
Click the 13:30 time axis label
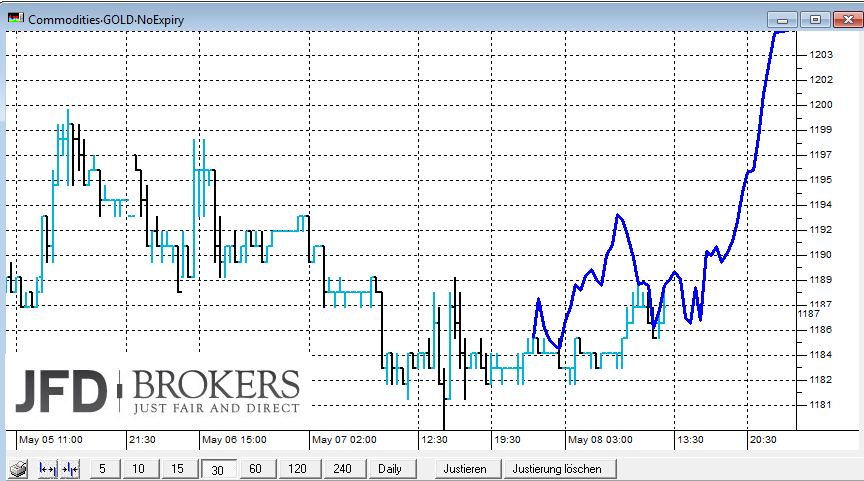click(x=690, y=440)
